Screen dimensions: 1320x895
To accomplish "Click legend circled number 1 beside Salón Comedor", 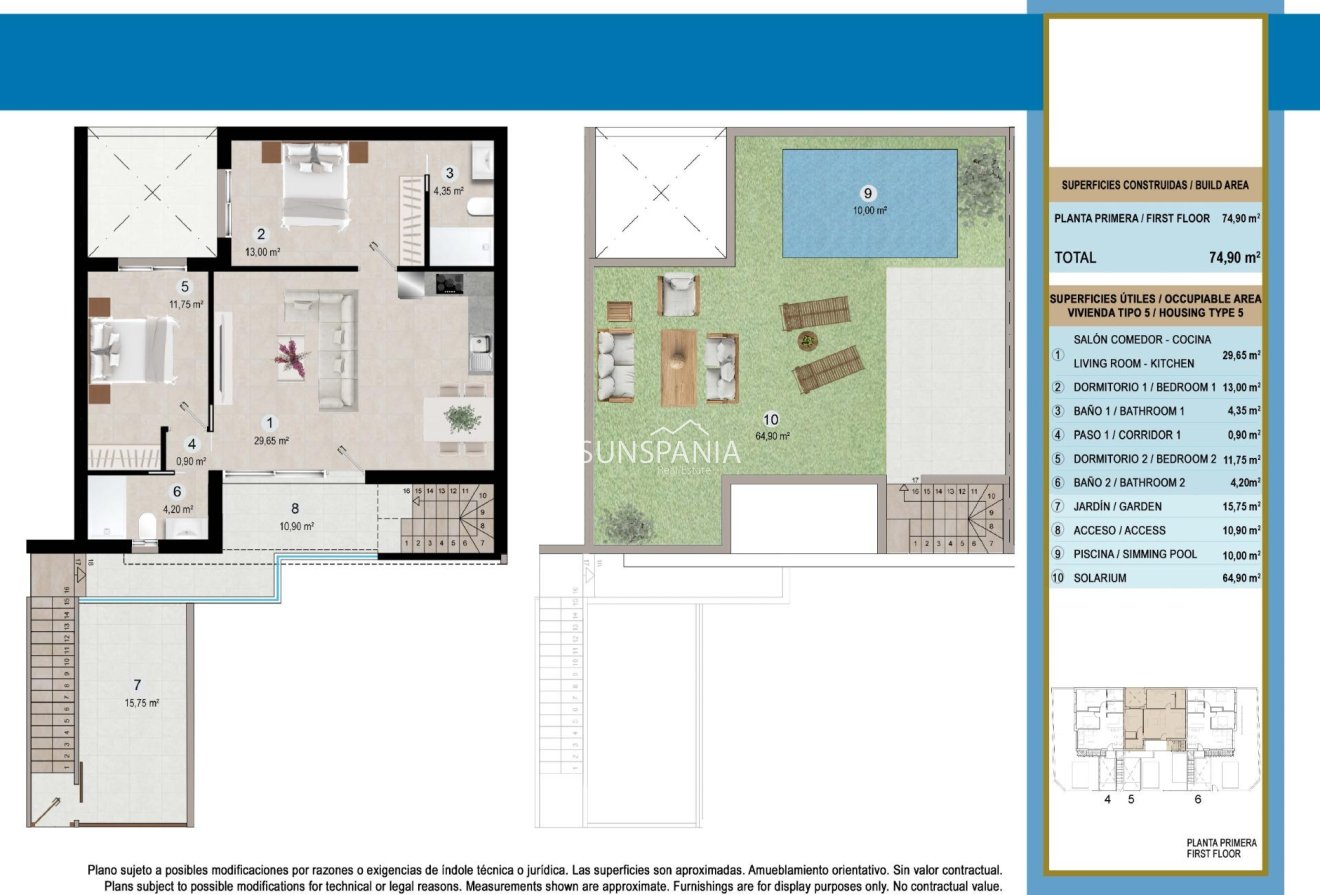I will coord(1059,354).
